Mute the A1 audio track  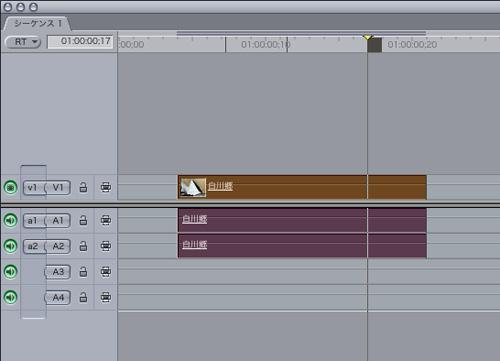click(11, 220)
